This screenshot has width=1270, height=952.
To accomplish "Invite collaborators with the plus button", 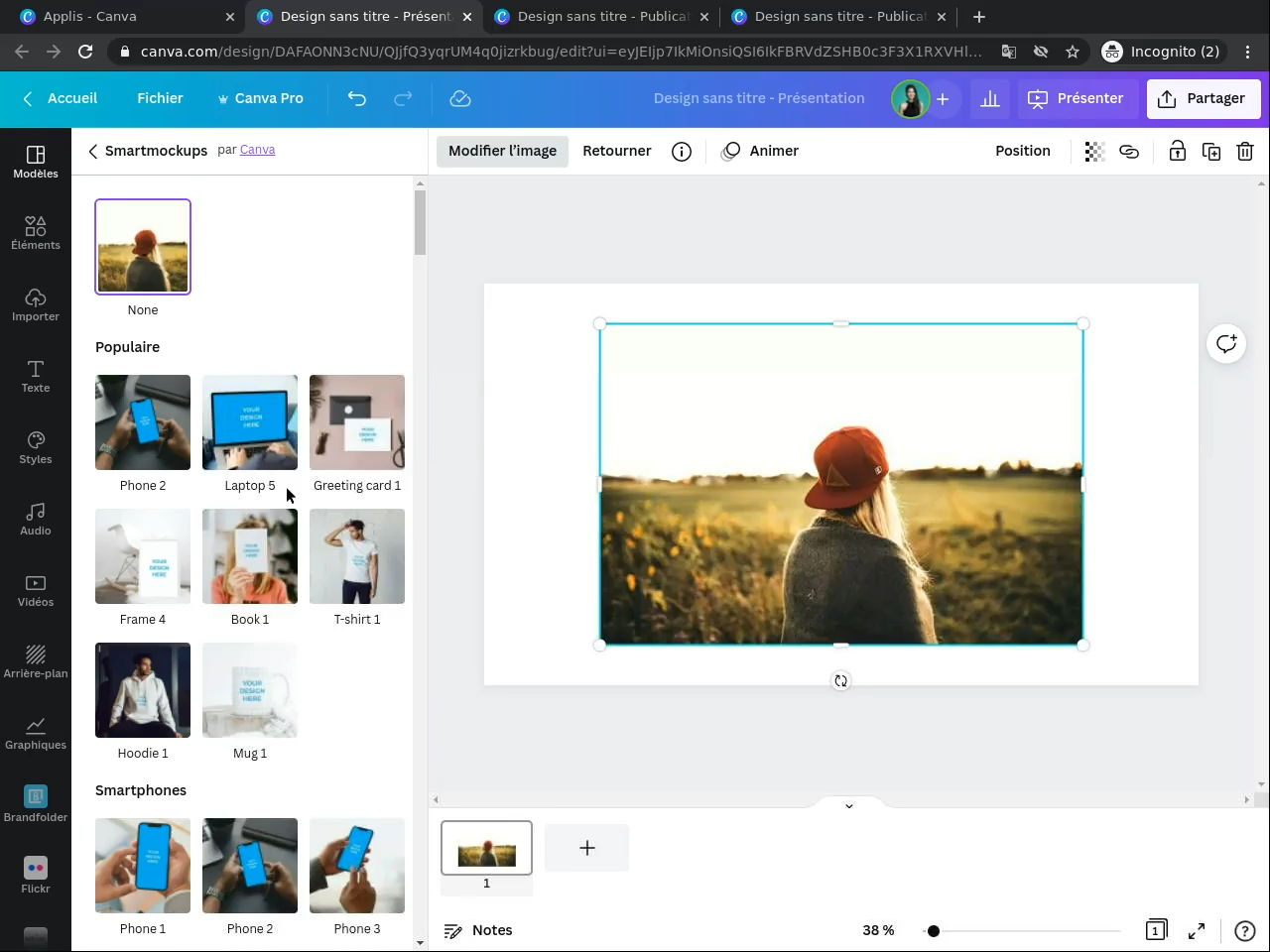I will [x=943, y=98].
